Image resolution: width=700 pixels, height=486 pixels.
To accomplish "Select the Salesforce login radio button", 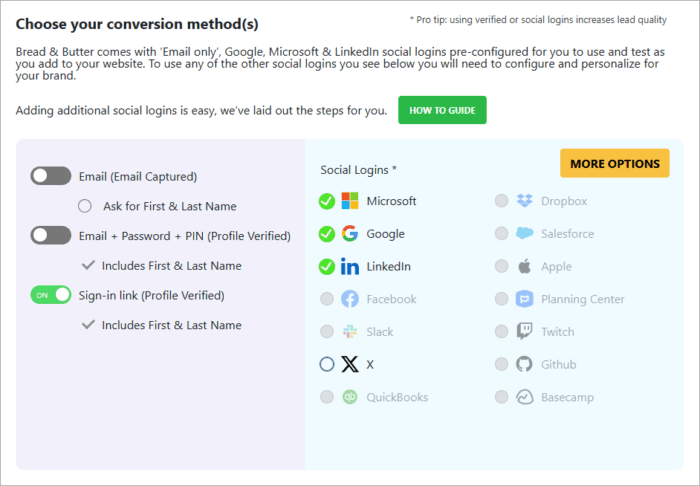I will tap(501, 234).
